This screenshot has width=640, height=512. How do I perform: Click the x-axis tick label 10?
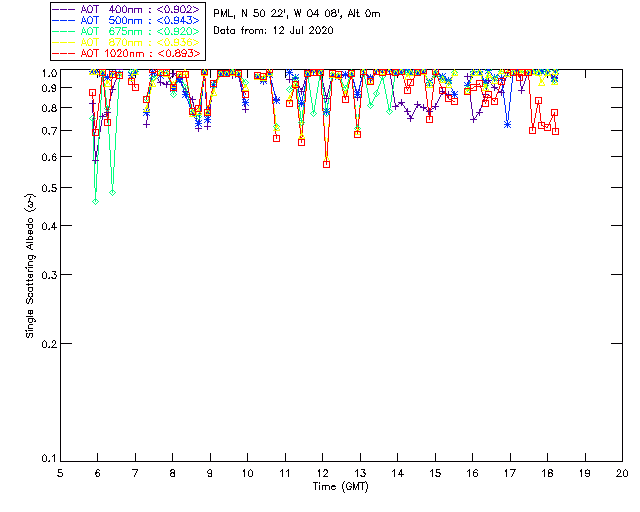[x=247, y=473]
